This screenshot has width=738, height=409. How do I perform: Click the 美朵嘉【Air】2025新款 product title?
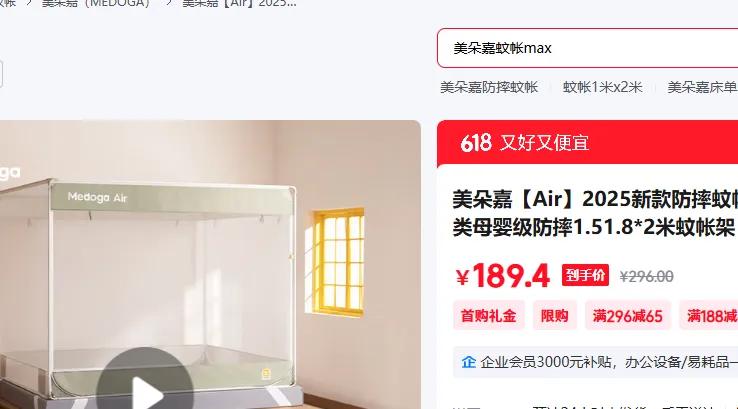(x=595, y=214)
